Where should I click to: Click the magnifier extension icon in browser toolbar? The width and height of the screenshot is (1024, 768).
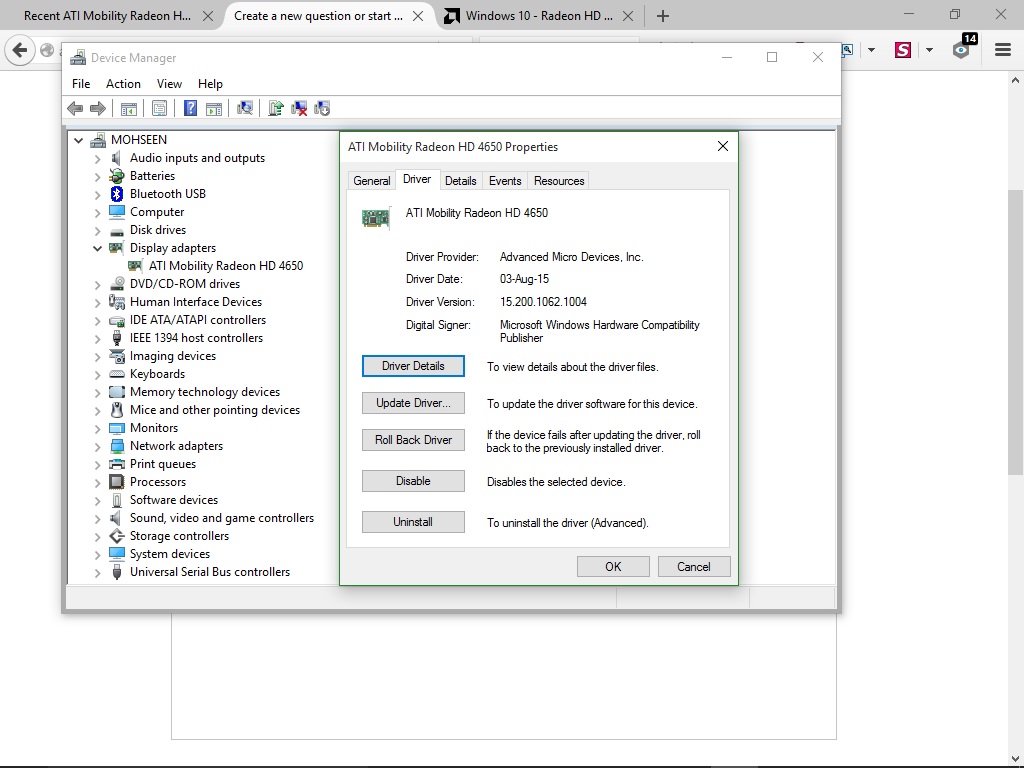pyautogui.click(x=847, y=50)
